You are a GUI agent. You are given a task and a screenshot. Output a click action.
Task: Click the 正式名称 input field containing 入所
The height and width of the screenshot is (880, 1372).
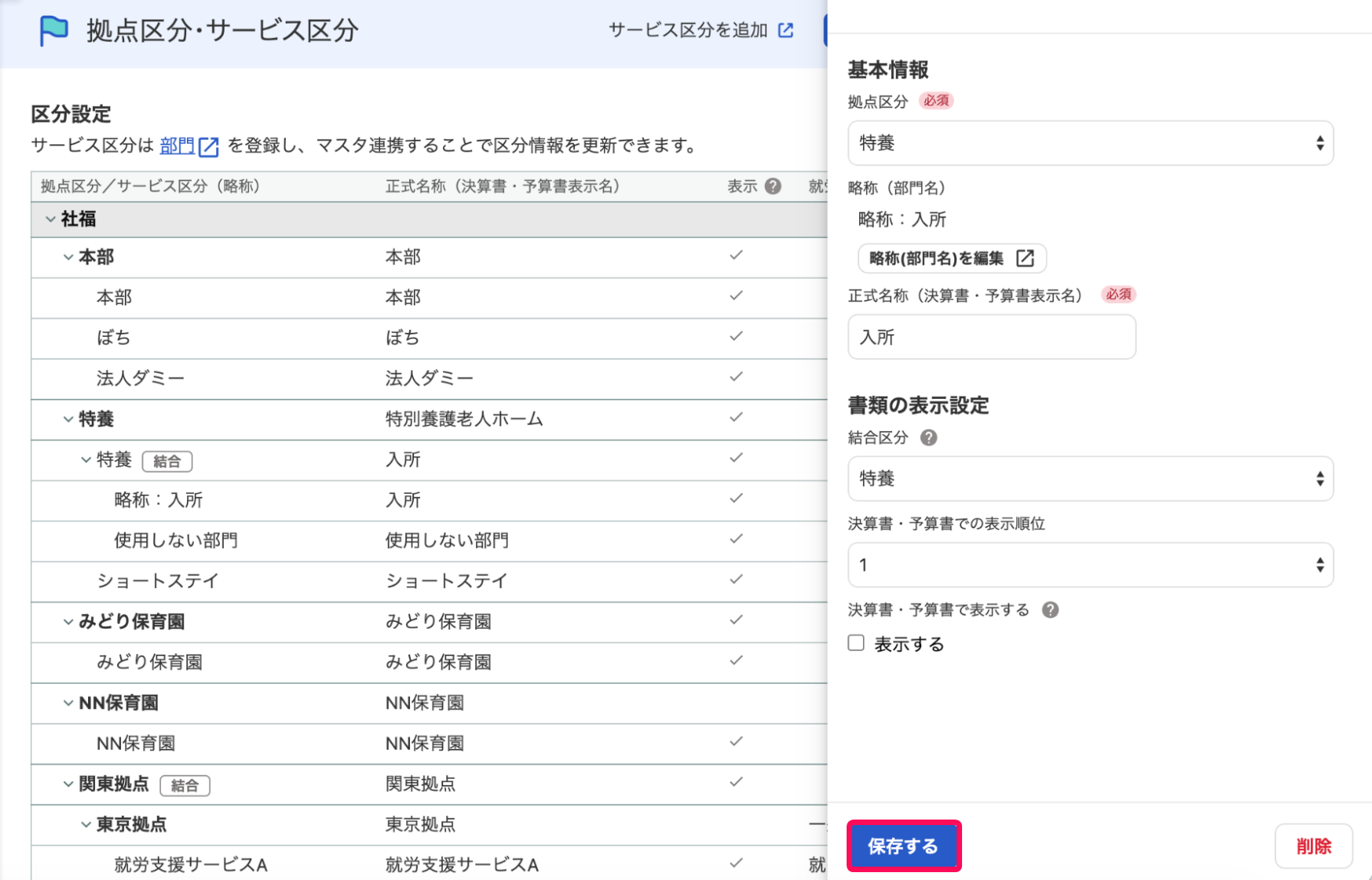pyautogui.click(x=992, y=338)
